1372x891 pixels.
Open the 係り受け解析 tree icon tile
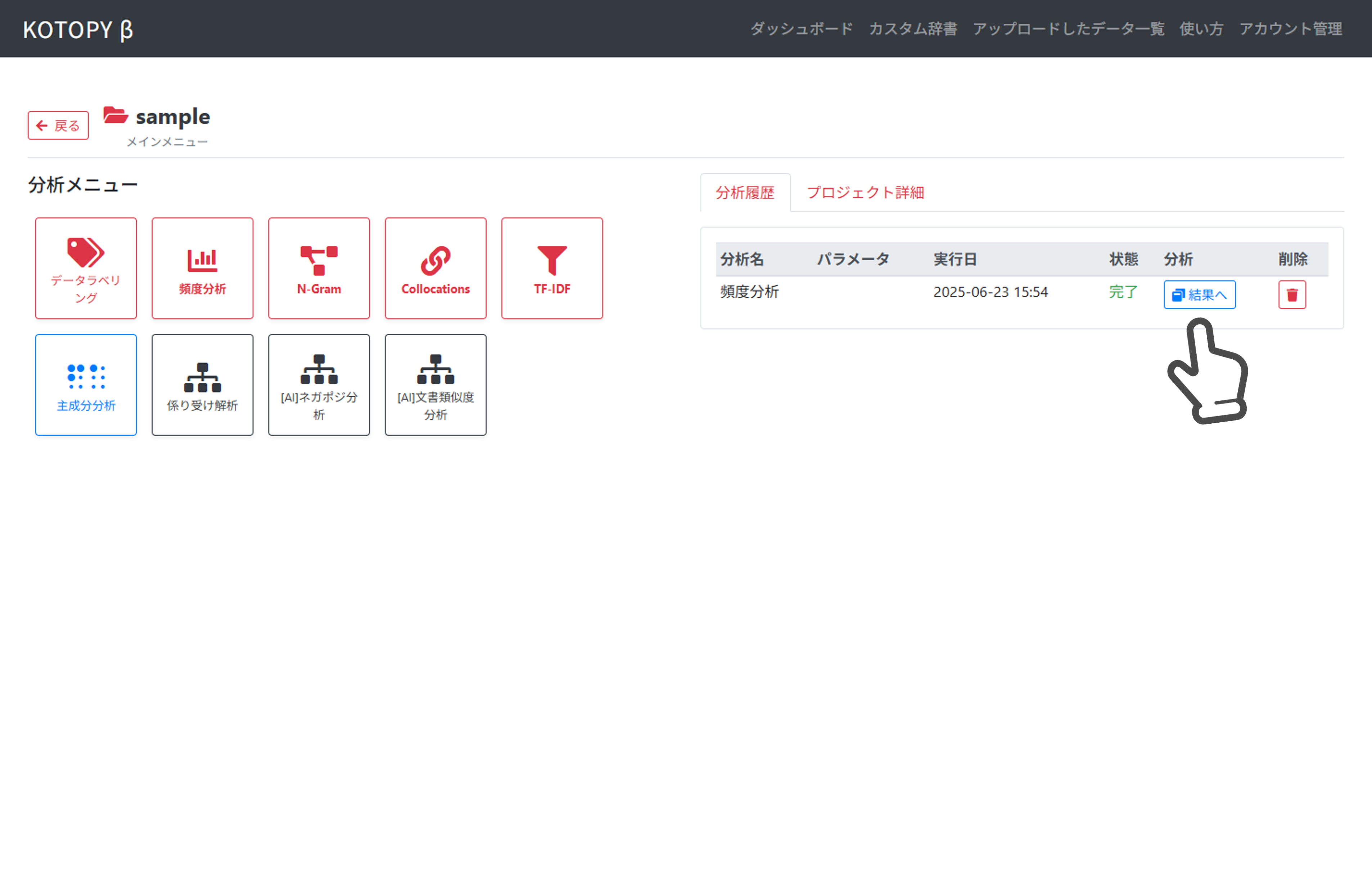coord(202,384)
